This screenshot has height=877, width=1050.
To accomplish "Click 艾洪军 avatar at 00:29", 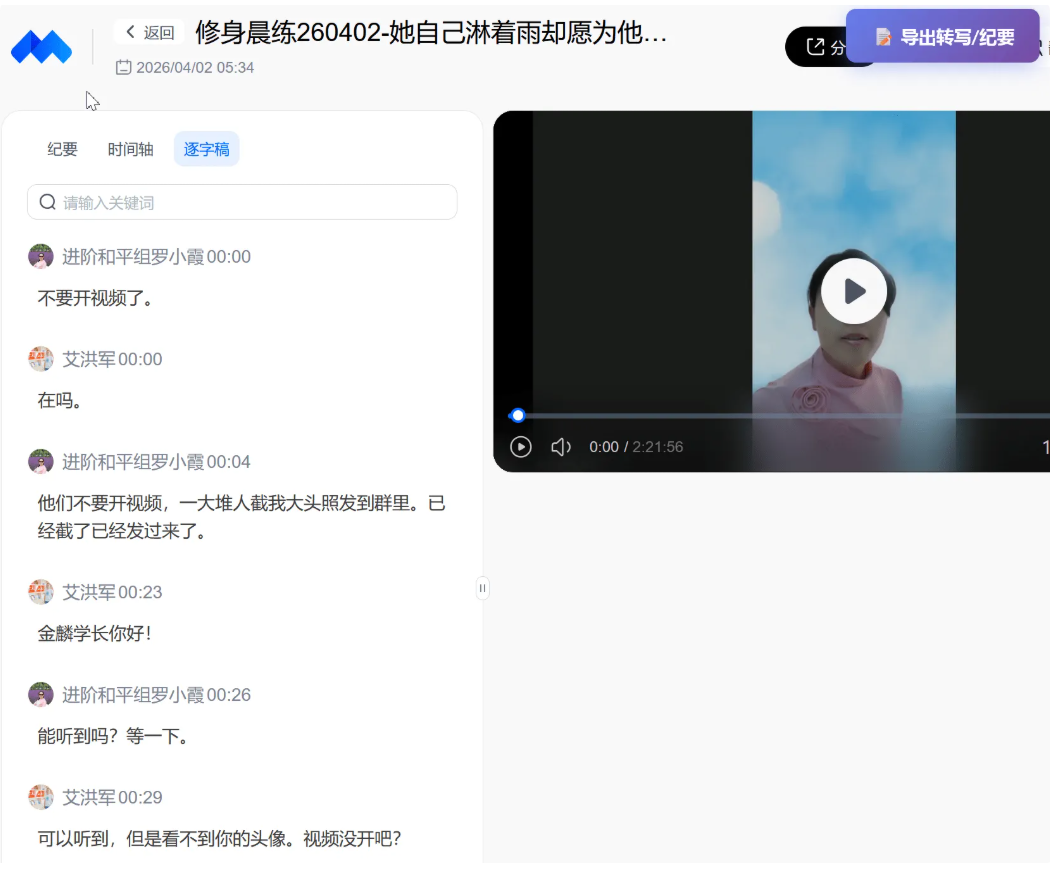I will coord(41,797).
